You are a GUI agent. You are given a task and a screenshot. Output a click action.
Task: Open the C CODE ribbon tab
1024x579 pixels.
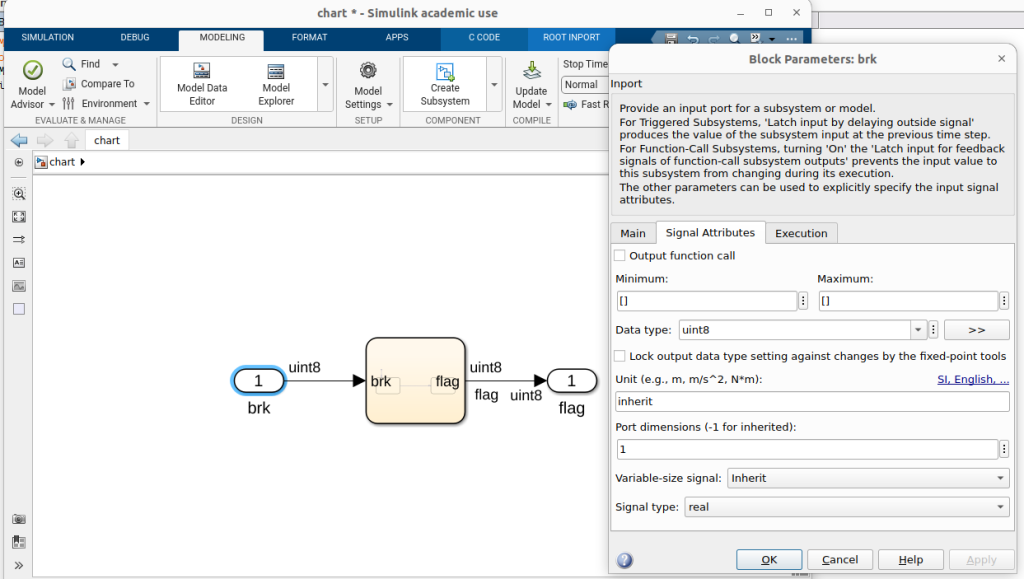tap(484, 37)
